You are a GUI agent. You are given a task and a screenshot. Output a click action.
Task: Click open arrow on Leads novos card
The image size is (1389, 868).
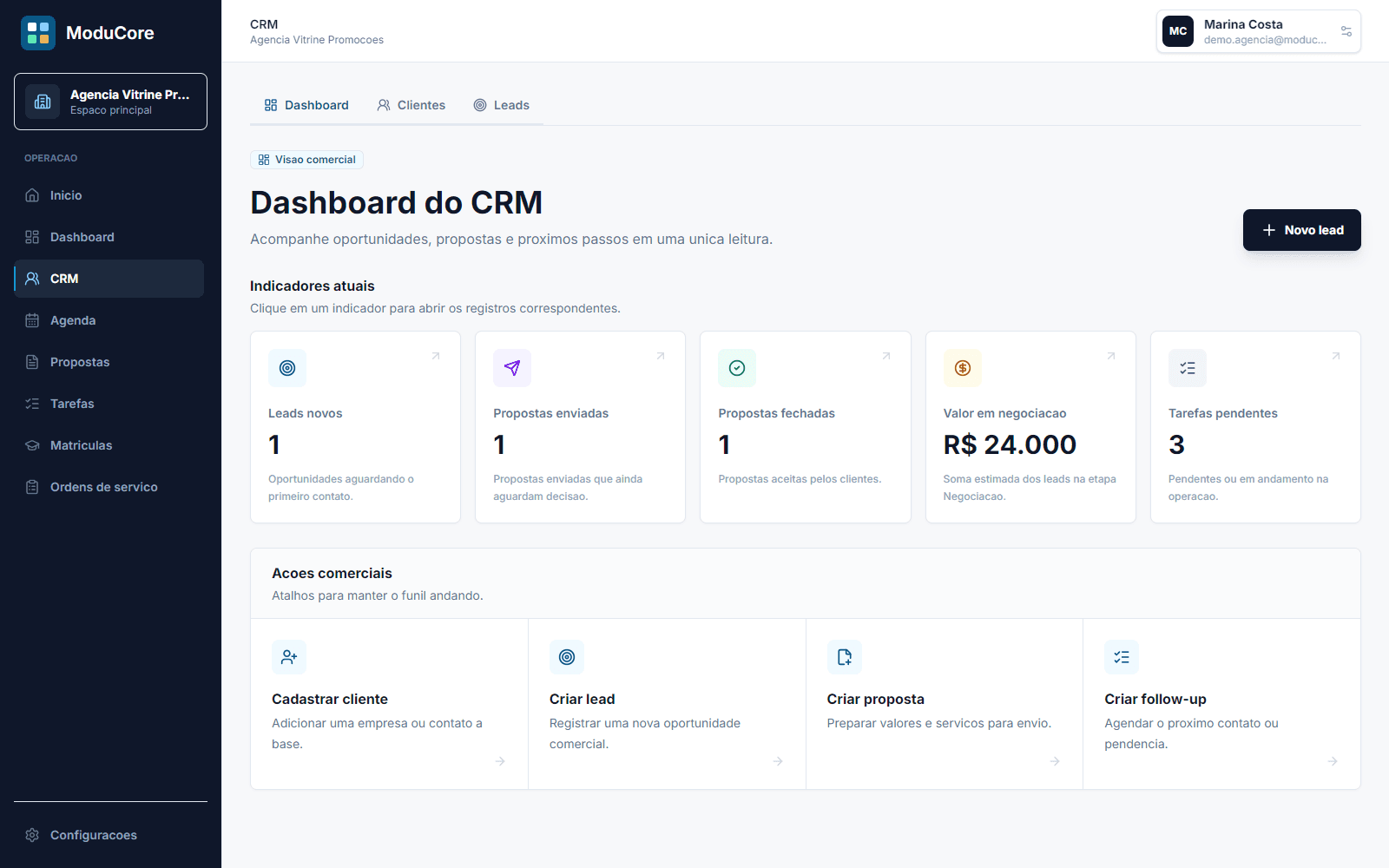[436, 356]
